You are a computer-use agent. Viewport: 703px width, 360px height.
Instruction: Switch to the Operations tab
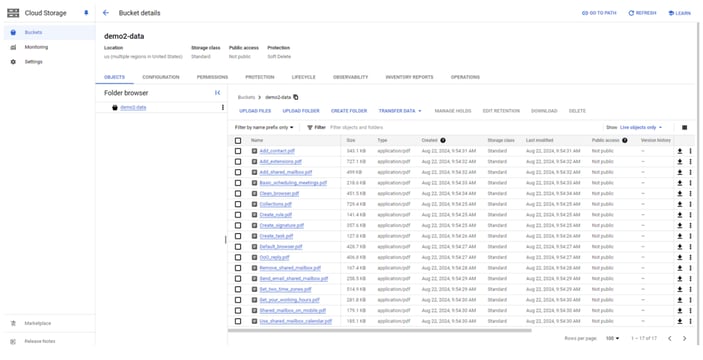465,77
